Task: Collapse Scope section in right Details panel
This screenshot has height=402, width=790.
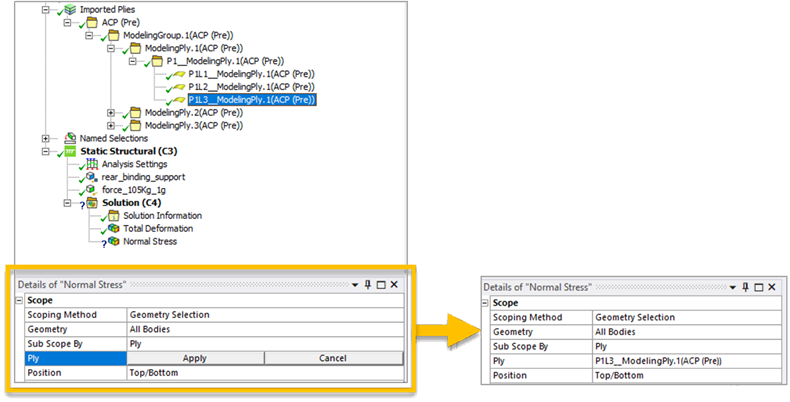Action: click(x=485, y=303)
